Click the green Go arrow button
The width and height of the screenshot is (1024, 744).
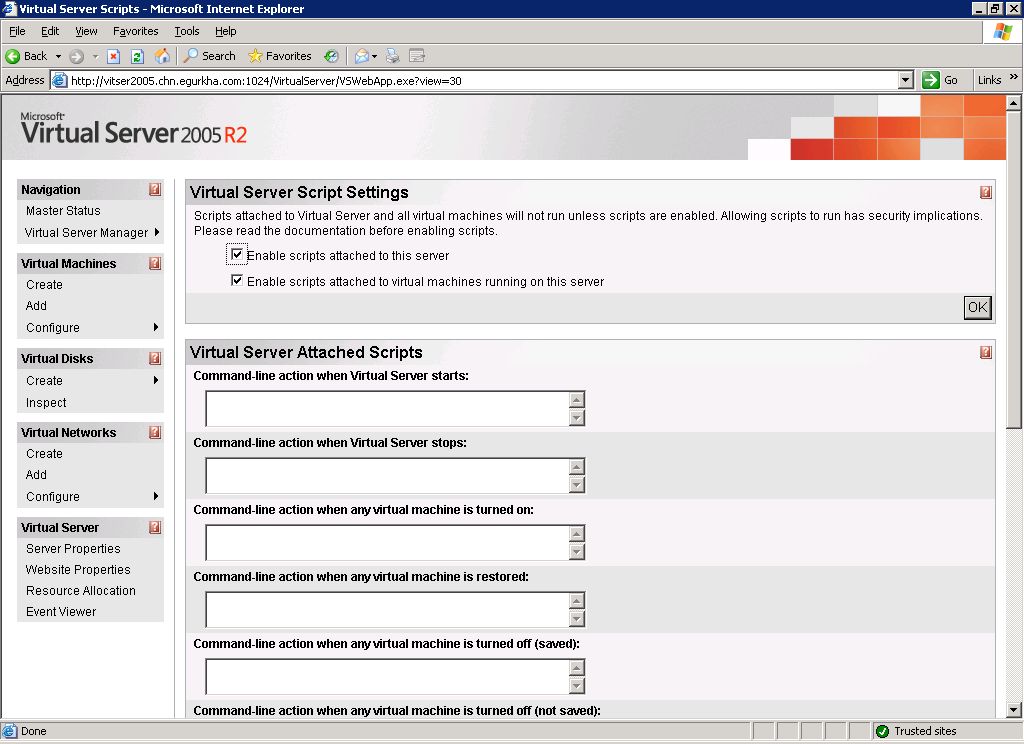pyautogui.click(x=931, y=80)
